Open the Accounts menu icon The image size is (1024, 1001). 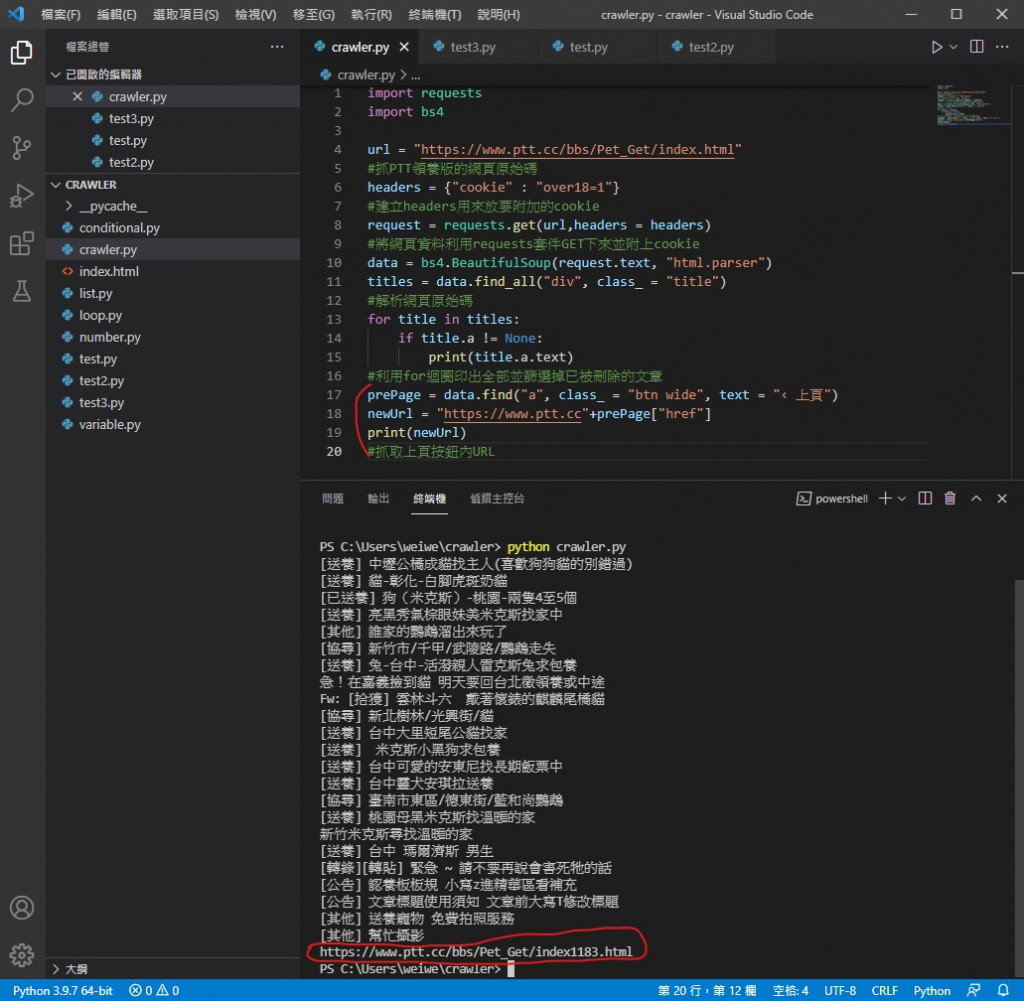22,908
